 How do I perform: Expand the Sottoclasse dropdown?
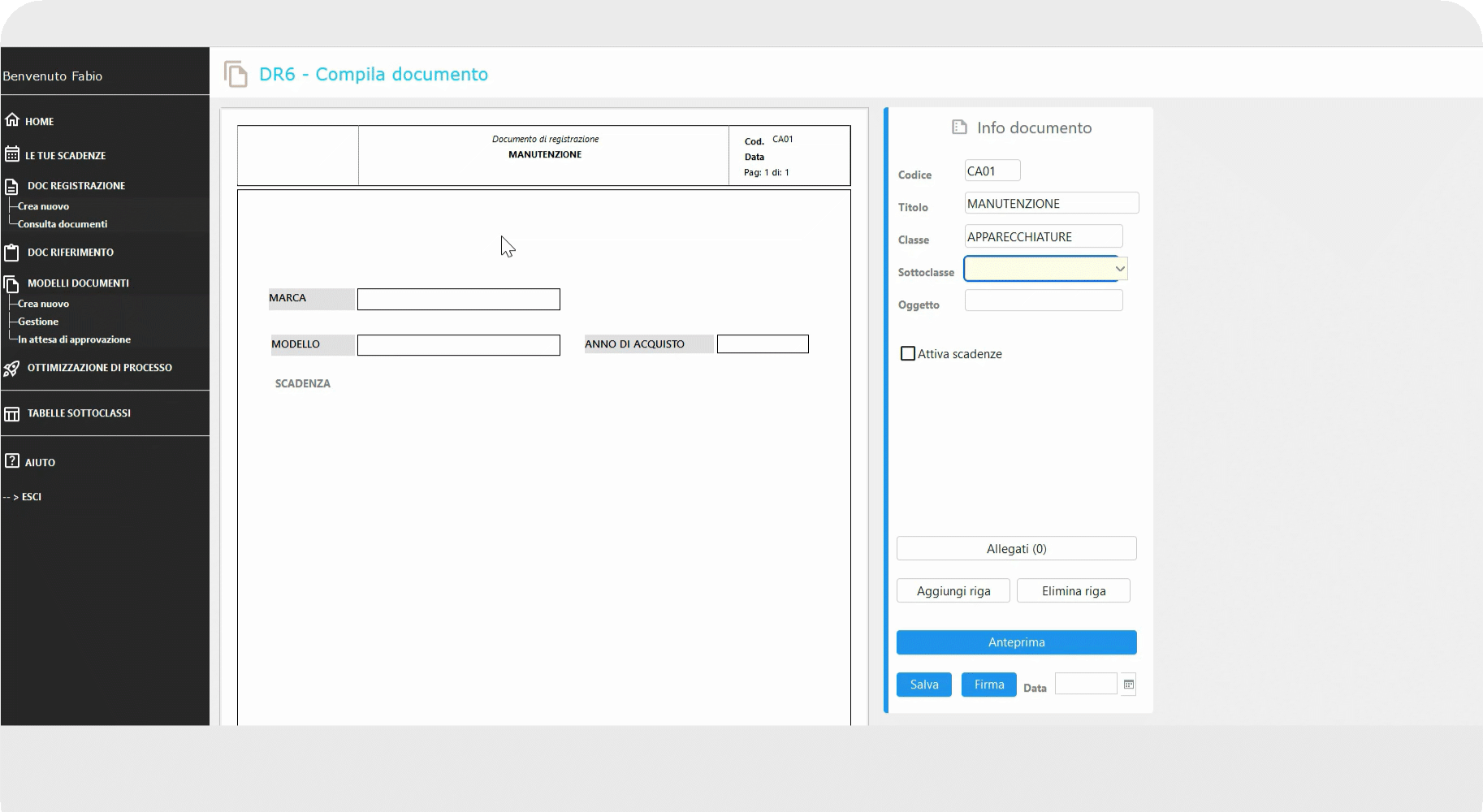pos(1119,269)
